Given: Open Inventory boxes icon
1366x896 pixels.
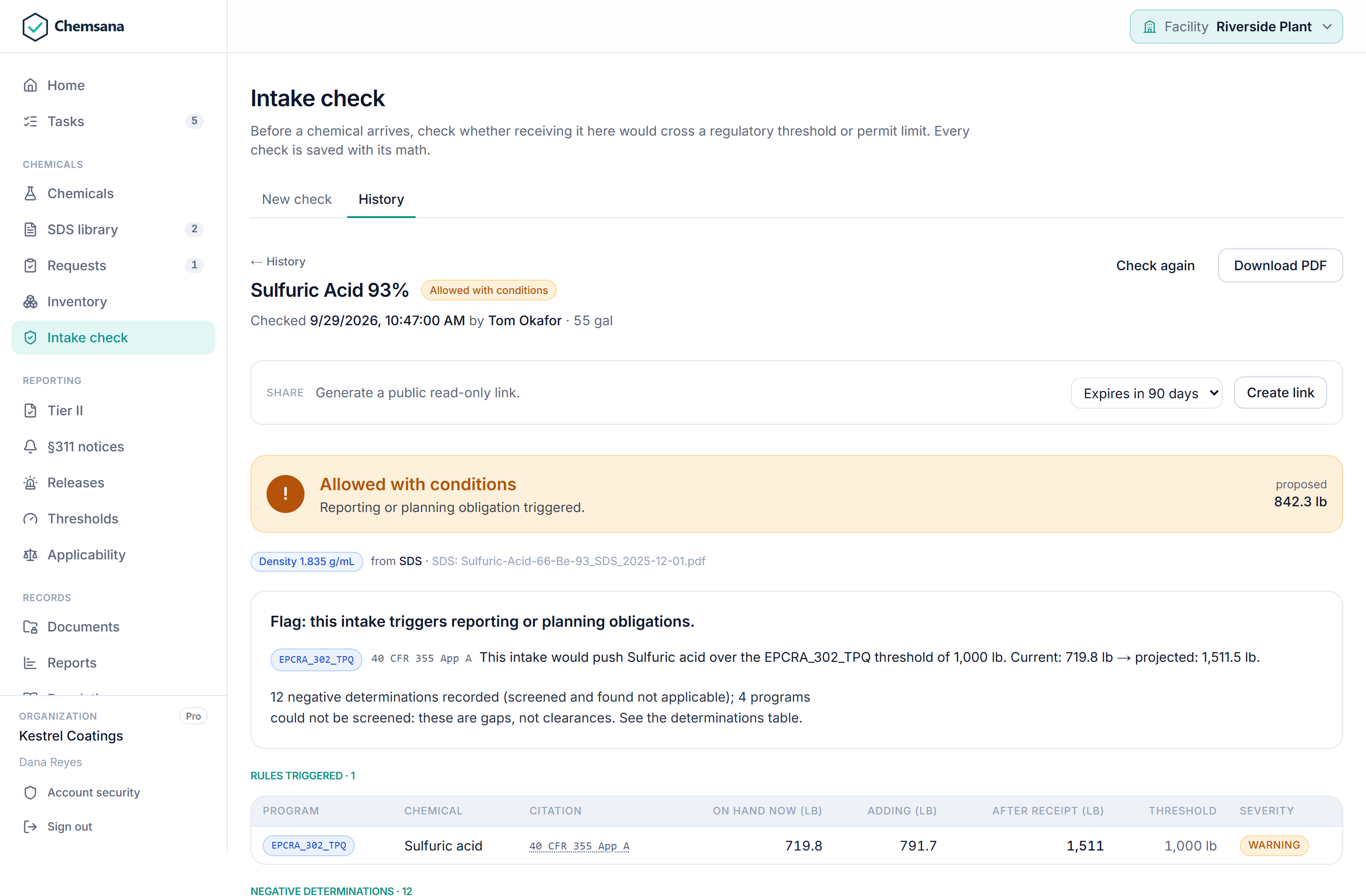Looking at the screenshot, I should (x=30, y=302).
